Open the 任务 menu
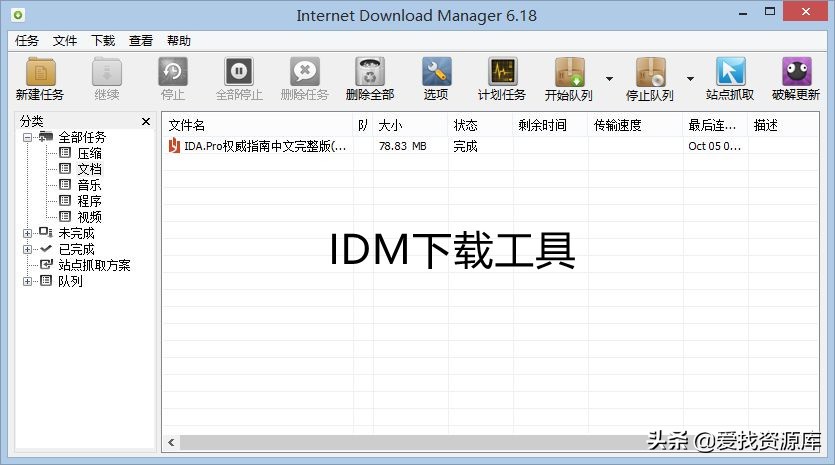The image size is (835, 465). (27, 41)
